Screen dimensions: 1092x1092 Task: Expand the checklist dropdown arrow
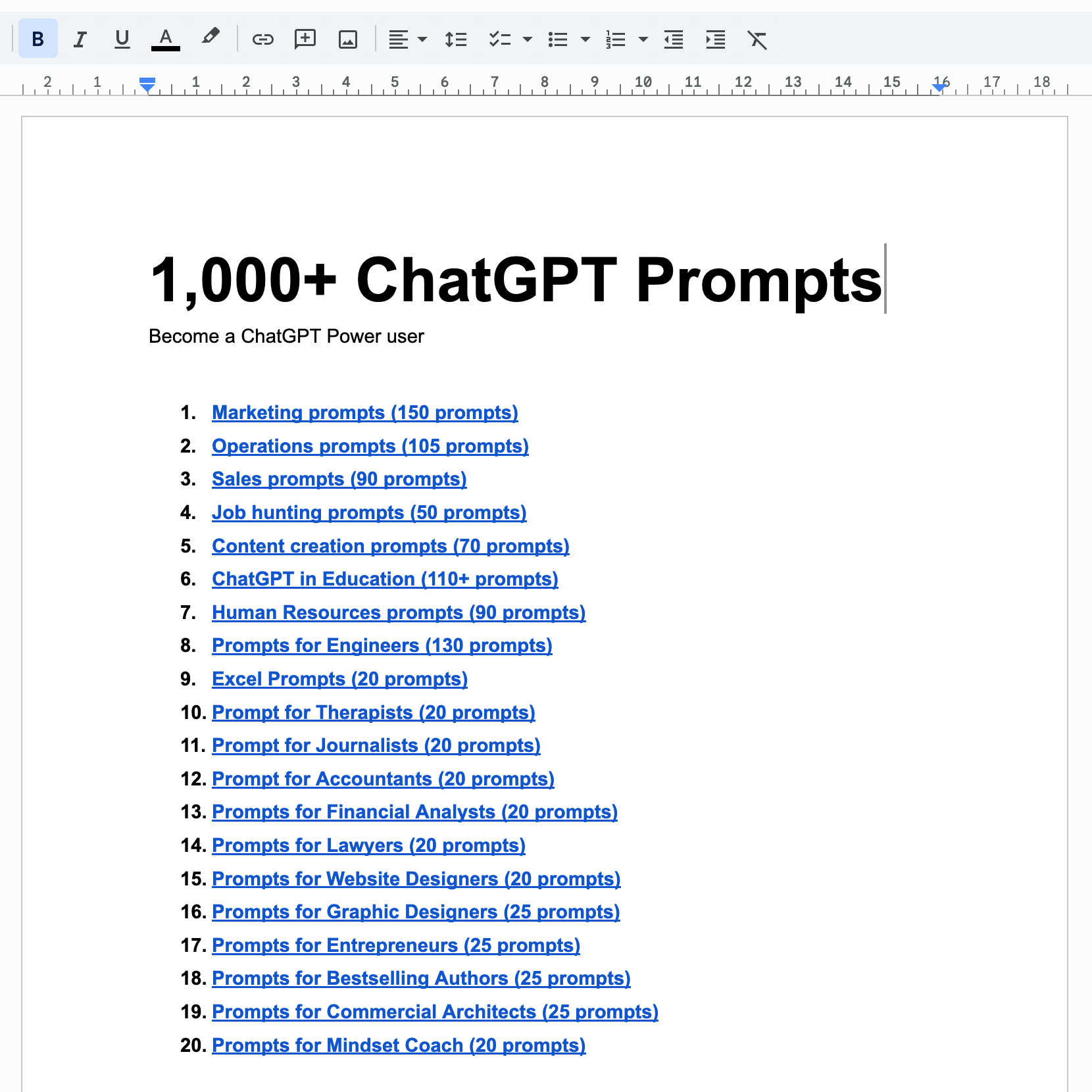(527, 39)
